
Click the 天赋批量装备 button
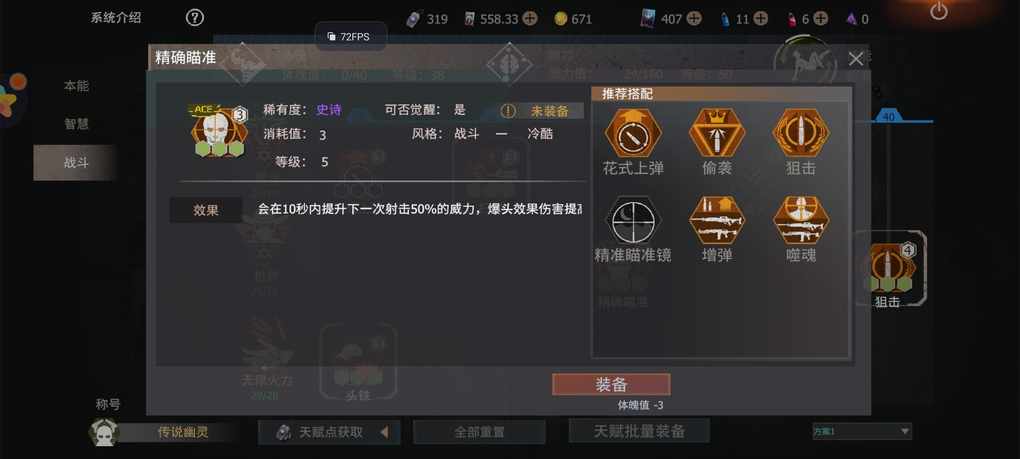(x=639, y=431)
